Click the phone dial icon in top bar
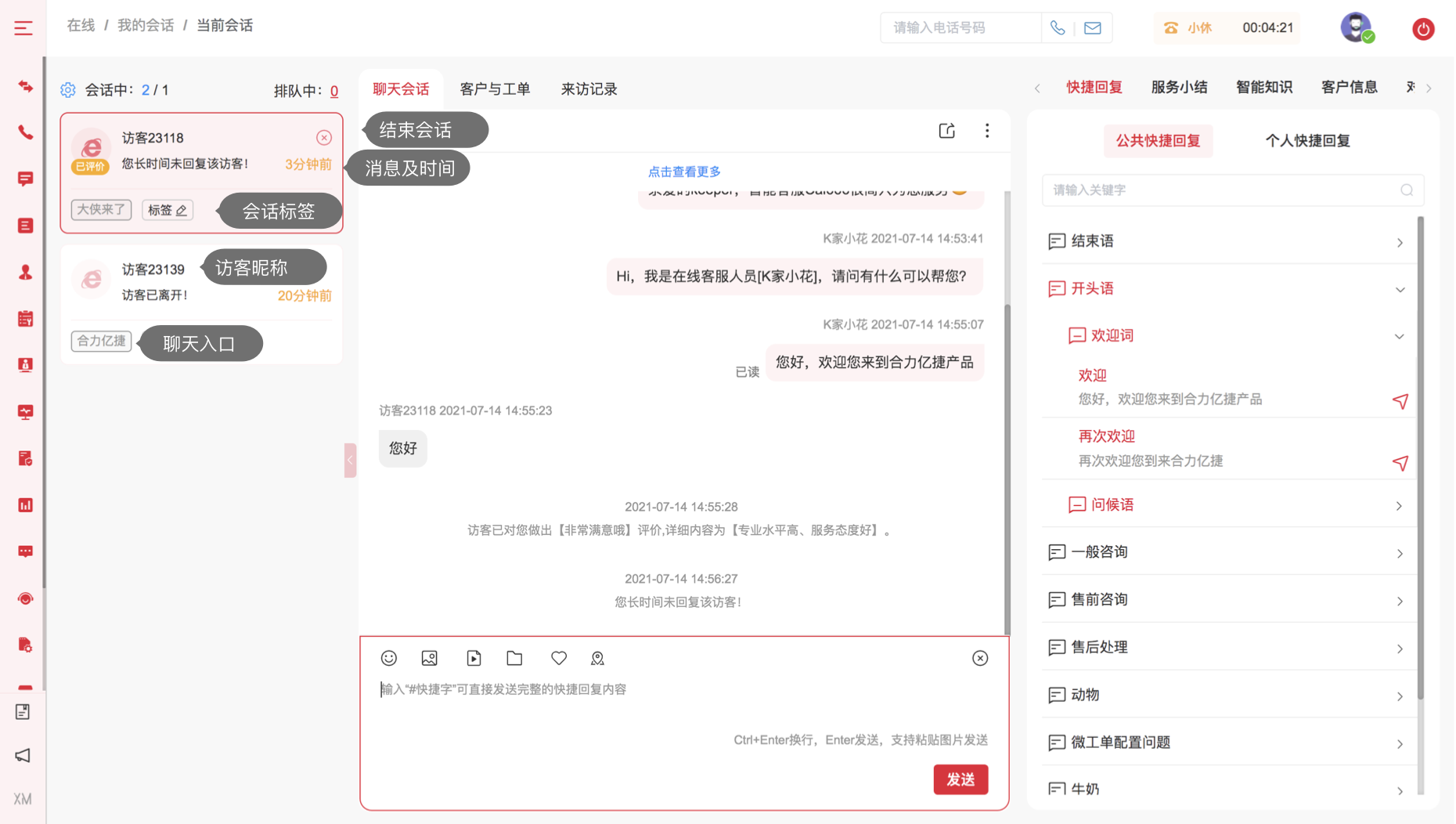 [x=1058, y=28]
